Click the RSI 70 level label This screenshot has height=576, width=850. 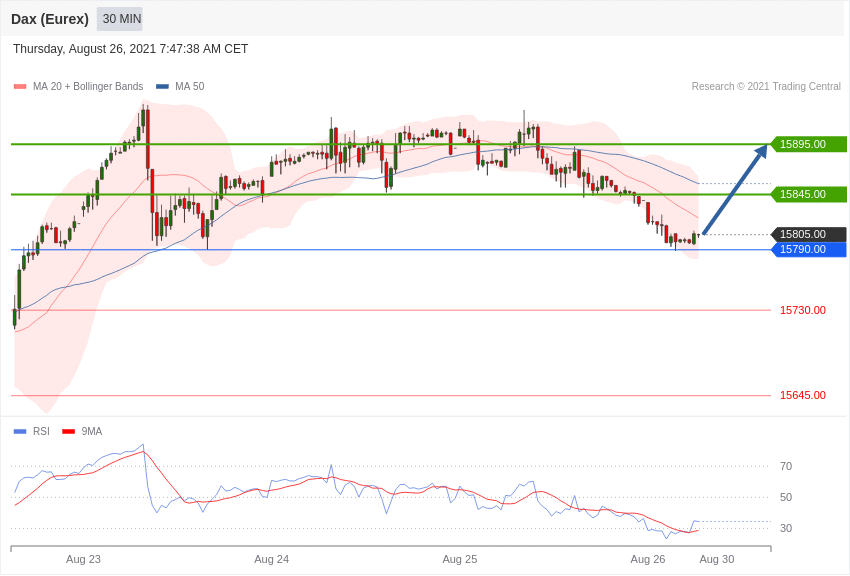786,467
